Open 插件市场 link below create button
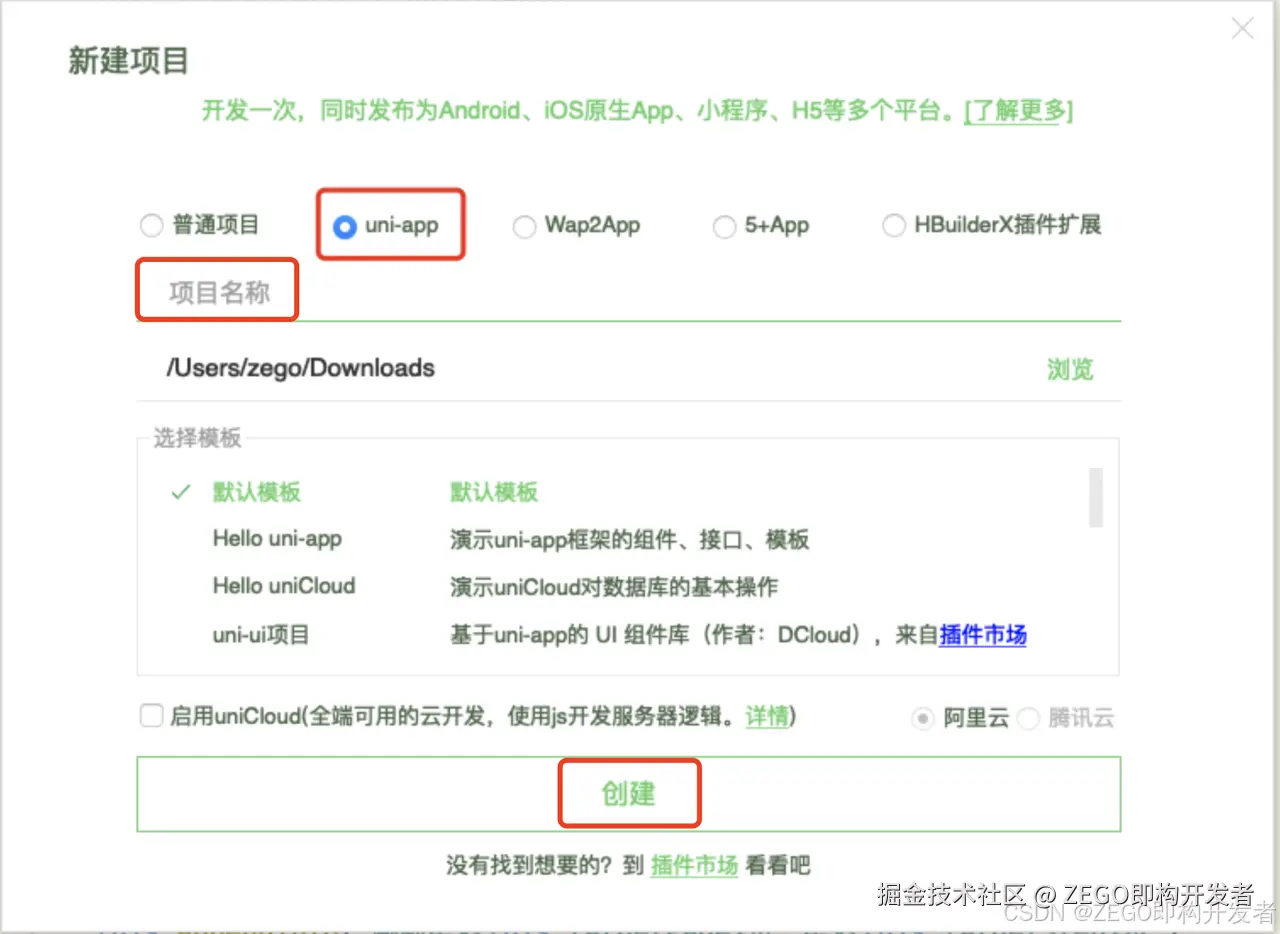The image size is (1280, 934). (694, 865)
